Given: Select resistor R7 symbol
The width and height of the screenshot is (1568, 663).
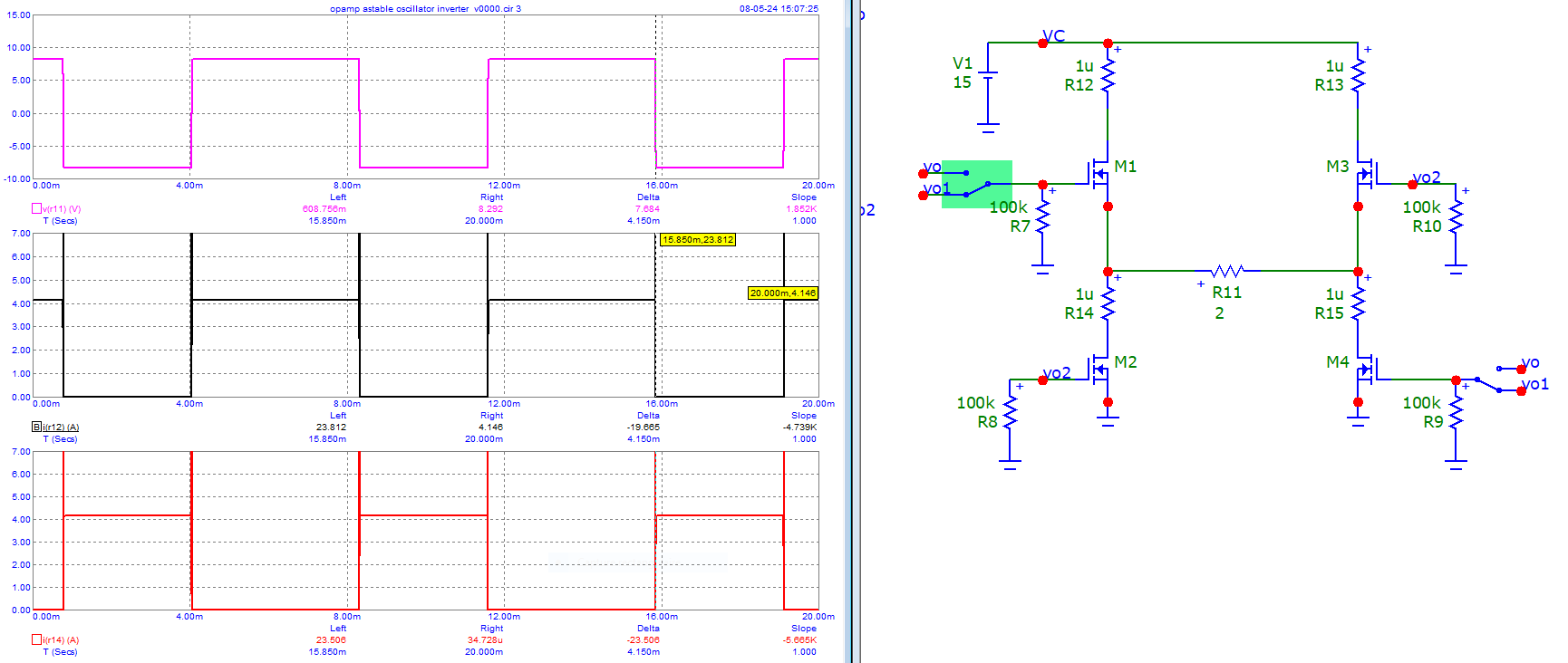Looking at the screenshot, I should pyautogui.click(x=1042, y=217).
